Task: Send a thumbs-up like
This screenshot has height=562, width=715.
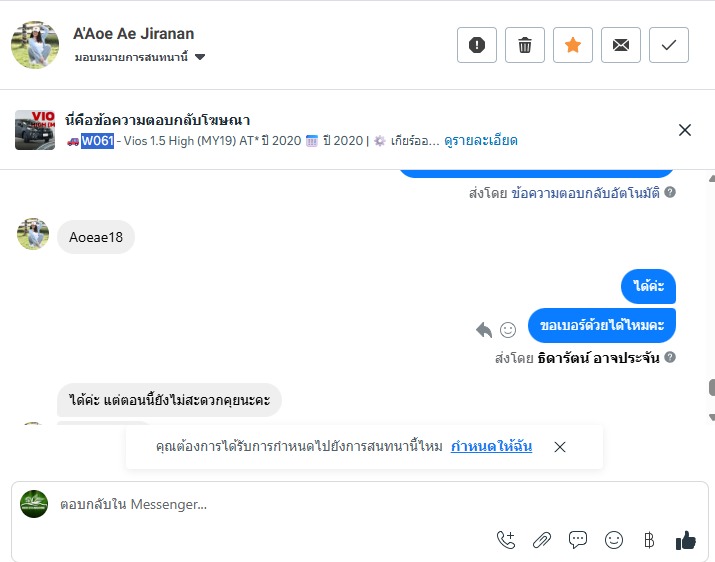Action: coord(685,540)
